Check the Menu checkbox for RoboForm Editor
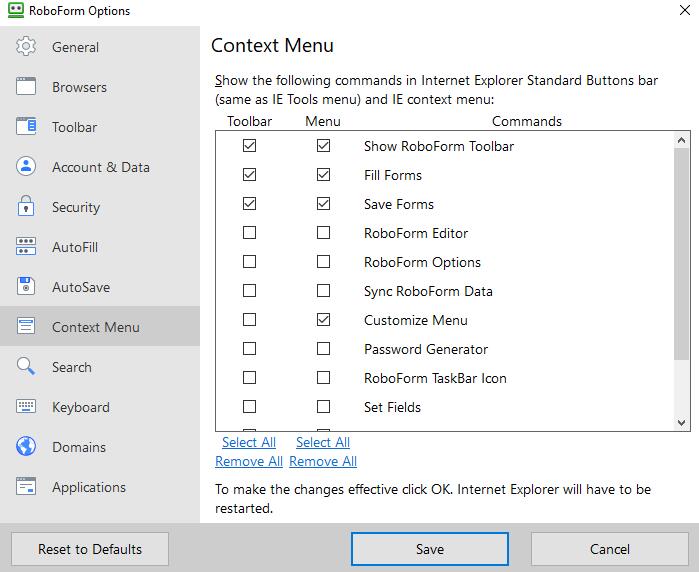Image resolution: width=699 pixels, height=572 pixels. click(323, 233)
